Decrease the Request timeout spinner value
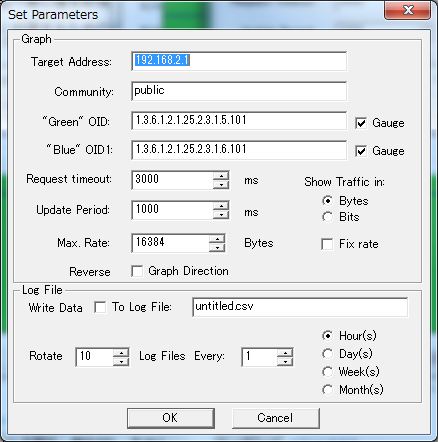 pyautogui.click(x=221, y=184)
